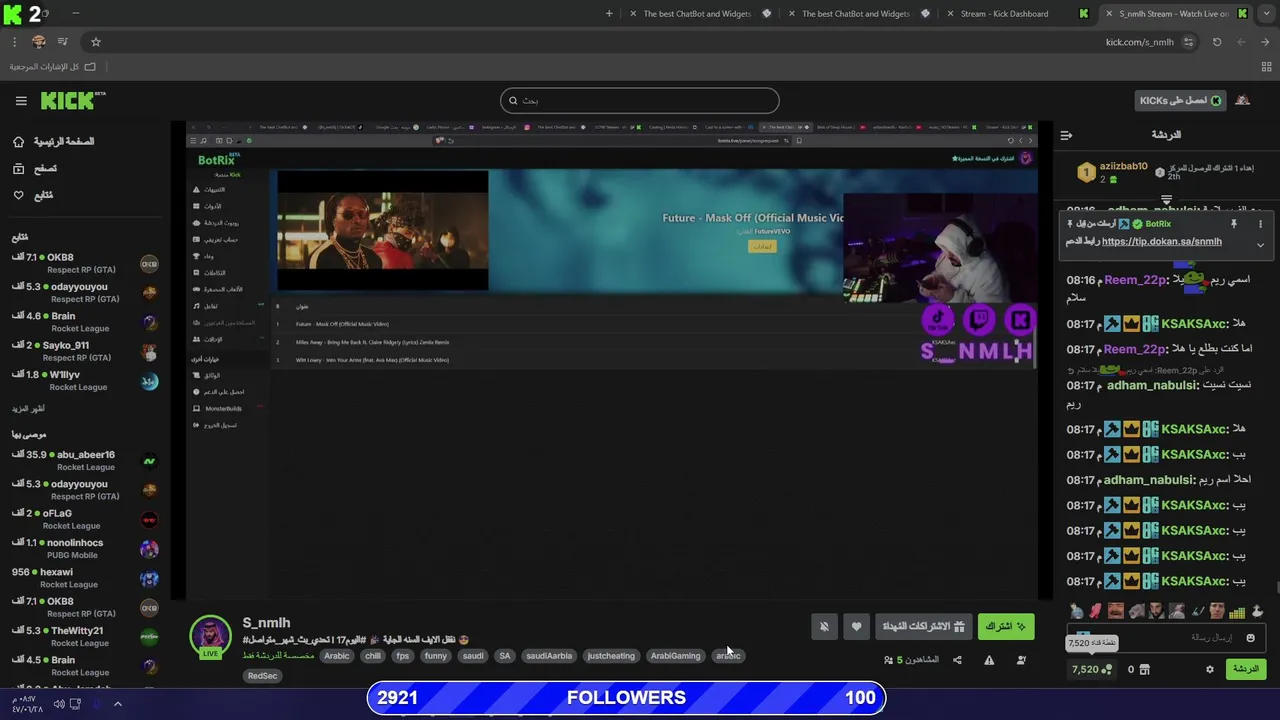Show hidden tray icons chevron in taskbar

[x=117, y=704]
